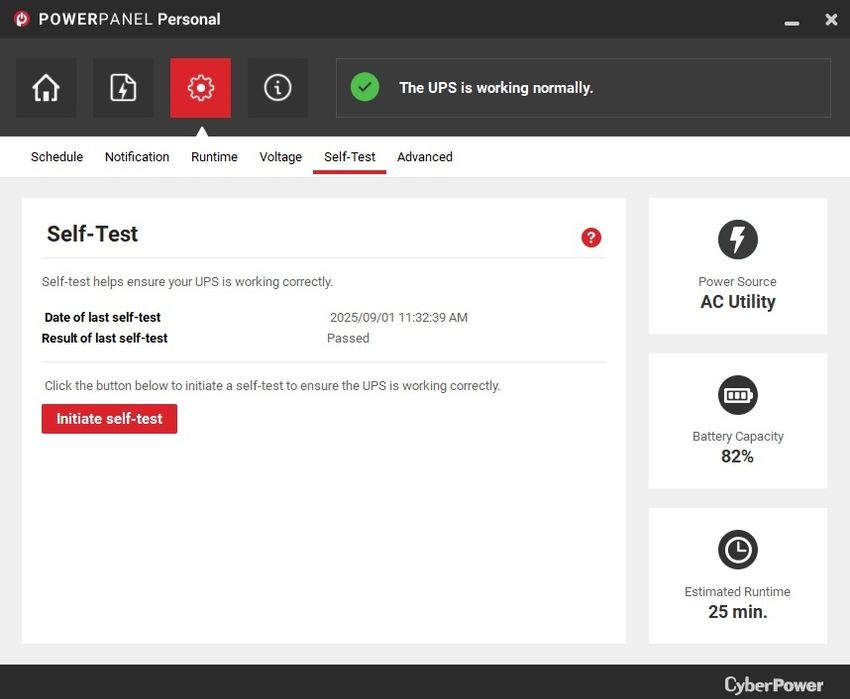Screen dimensions: 850x699
Task: Click the 'Self-Test' panel heading
Action: coord(92,234)
